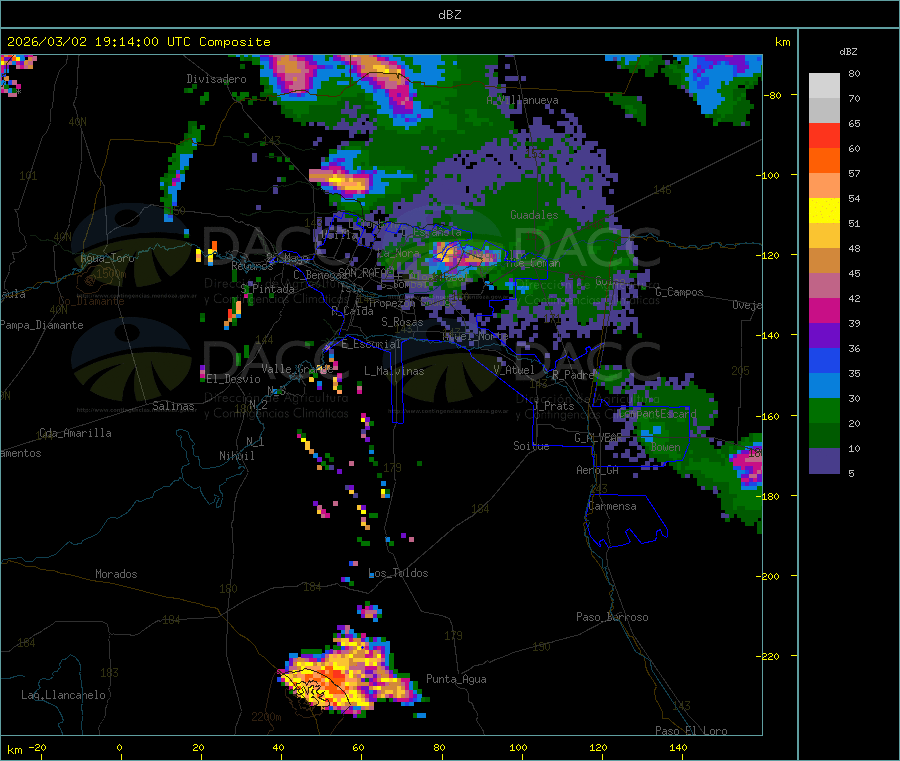Image resolution: width=900 pixels, height=761 pixels.
Task: Click the 'dBZ' title in the top bar
Action: click(449, 15)
